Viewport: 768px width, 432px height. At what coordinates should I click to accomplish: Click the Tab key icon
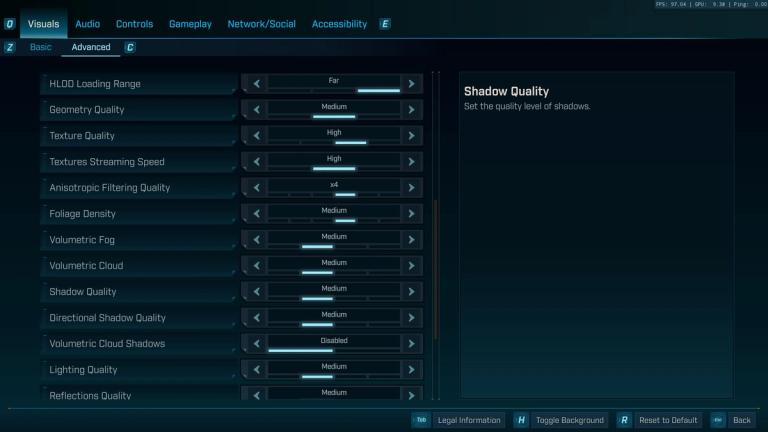(421, 420)
